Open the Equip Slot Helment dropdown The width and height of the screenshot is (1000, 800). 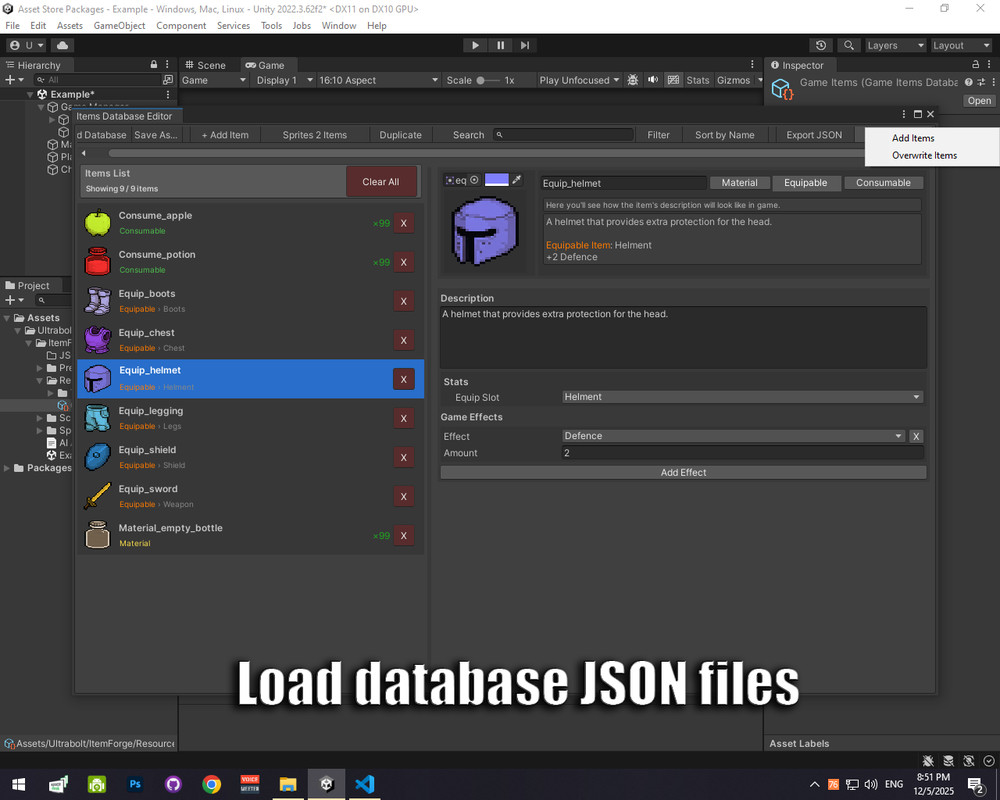tap(742, 397)
